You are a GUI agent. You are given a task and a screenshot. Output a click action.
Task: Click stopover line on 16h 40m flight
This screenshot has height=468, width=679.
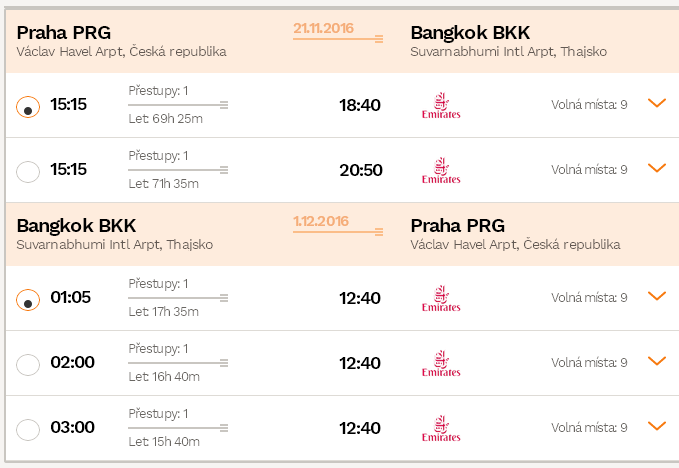(x=178, y=363)
